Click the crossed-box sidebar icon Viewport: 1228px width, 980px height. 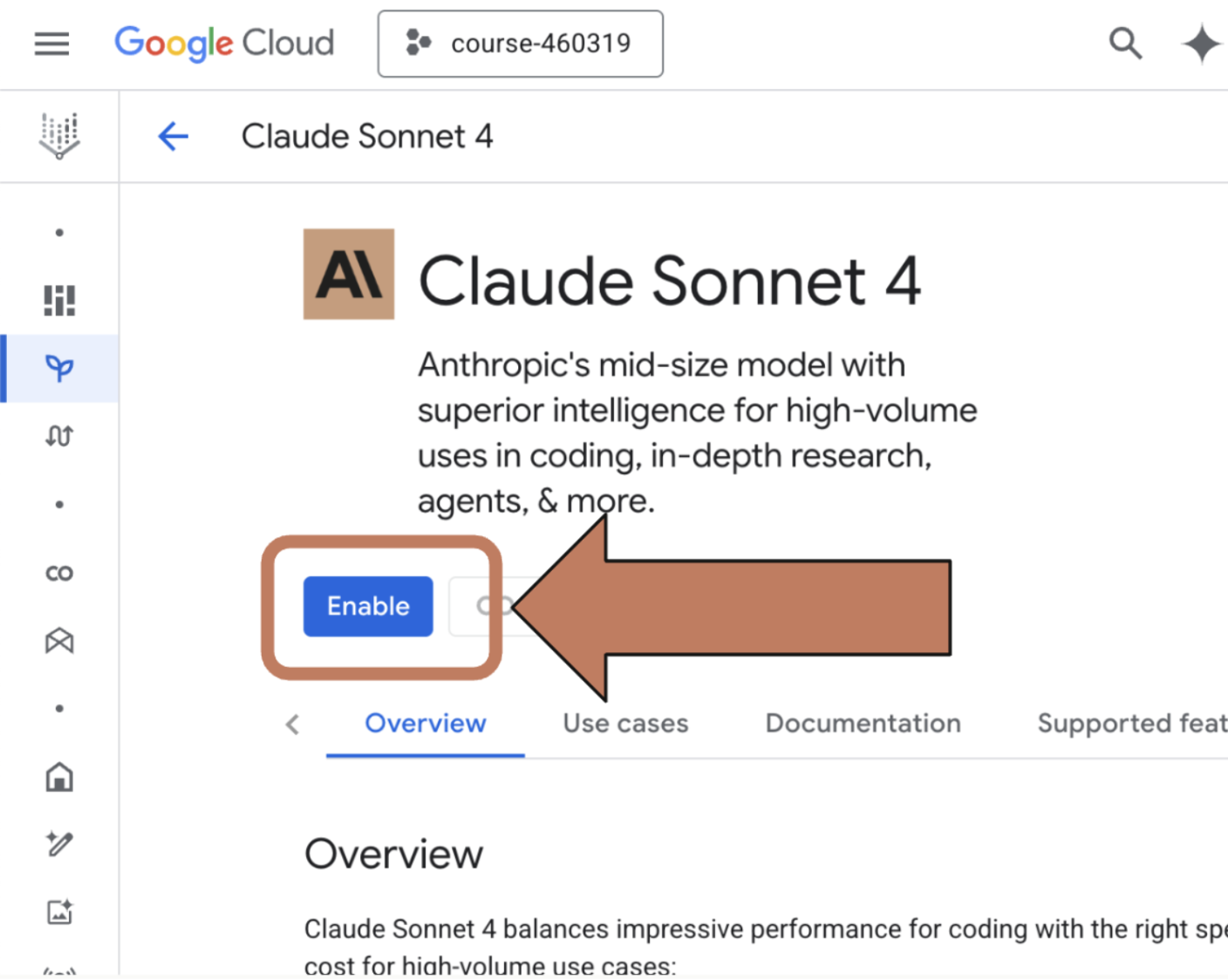[59, 641]
